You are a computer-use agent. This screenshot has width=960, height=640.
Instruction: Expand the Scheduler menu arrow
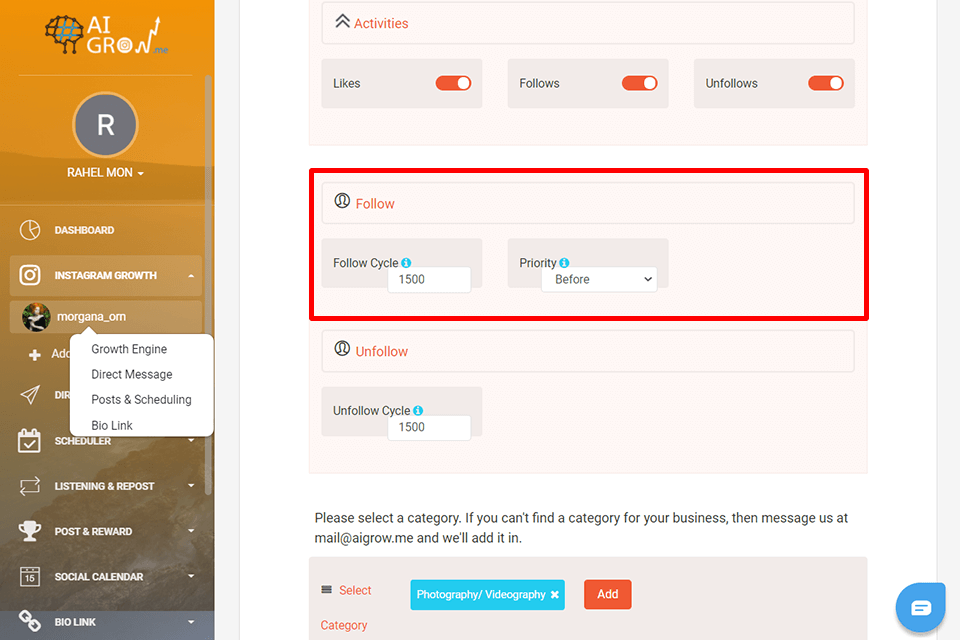pos(191,440)
